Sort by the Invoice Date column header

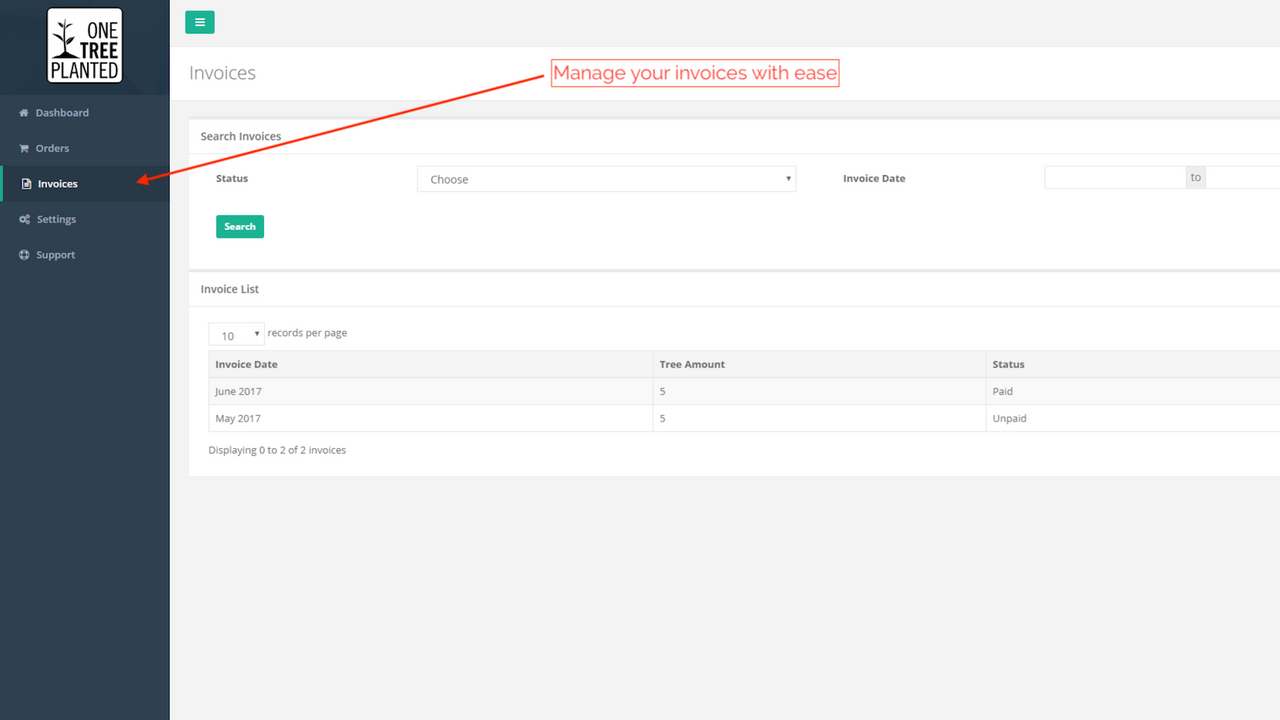coord(247,364)
